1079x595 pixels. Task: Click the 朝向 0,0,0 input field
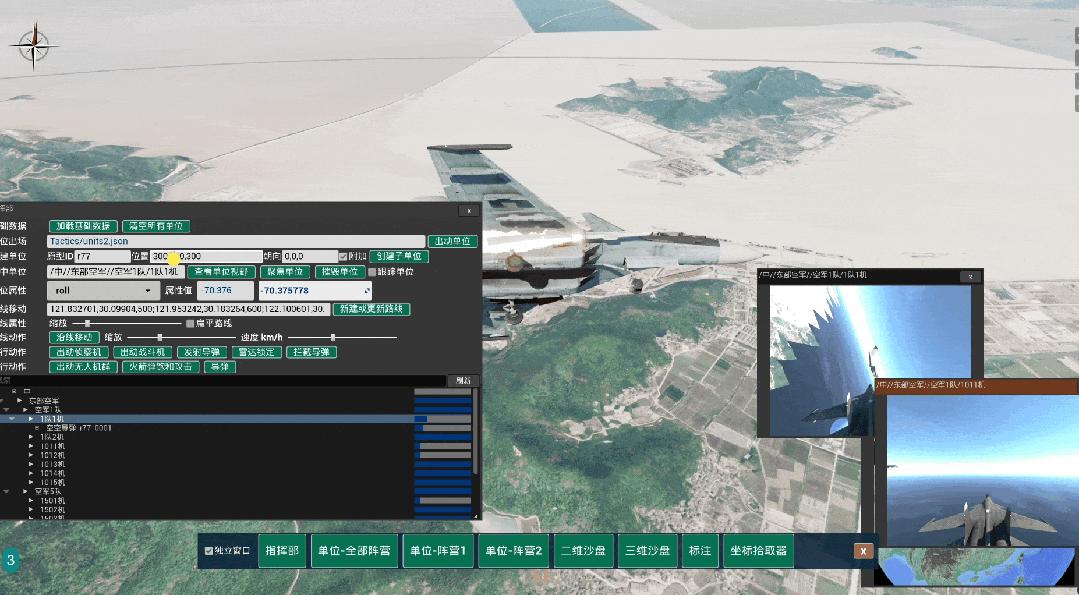(310, 256)
